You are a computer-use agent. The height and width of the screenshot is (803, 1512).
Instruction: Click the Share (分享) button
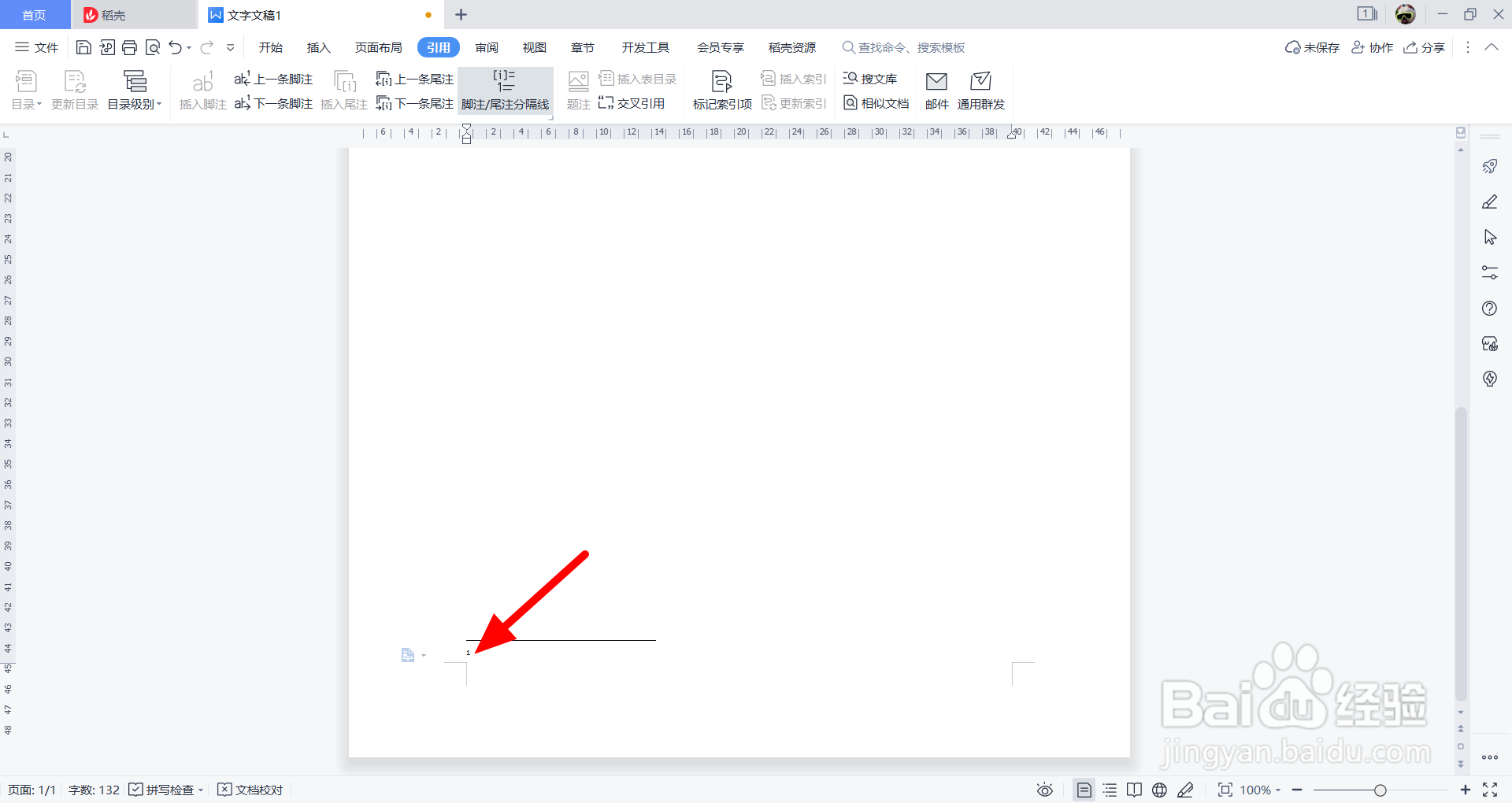point(1425,47)
